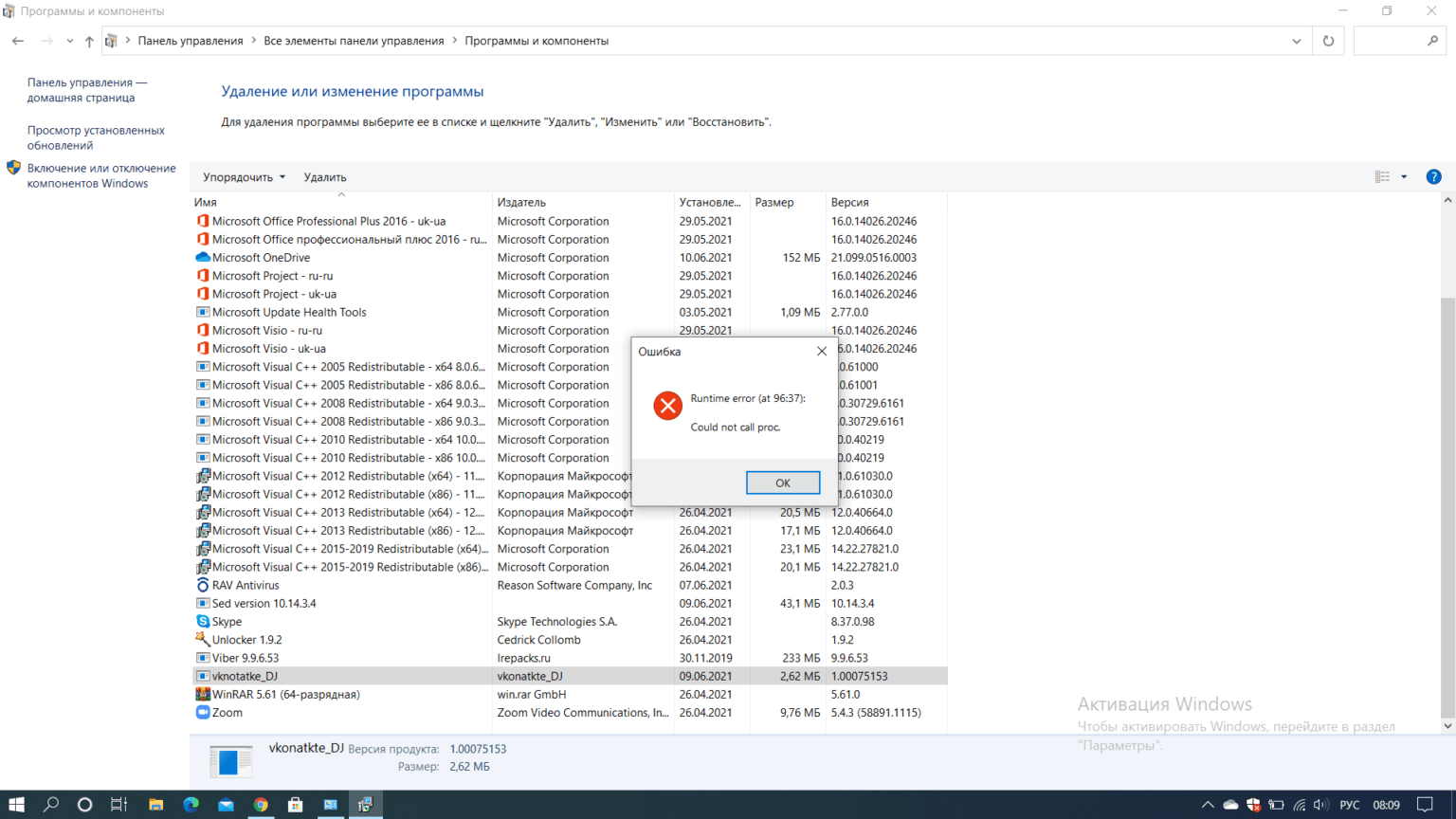Image resolution: width=1456 pixels, height=819 pixels.
Task: Click Reason Software Company, Inc publisher cell
Action: coord(574,585)
